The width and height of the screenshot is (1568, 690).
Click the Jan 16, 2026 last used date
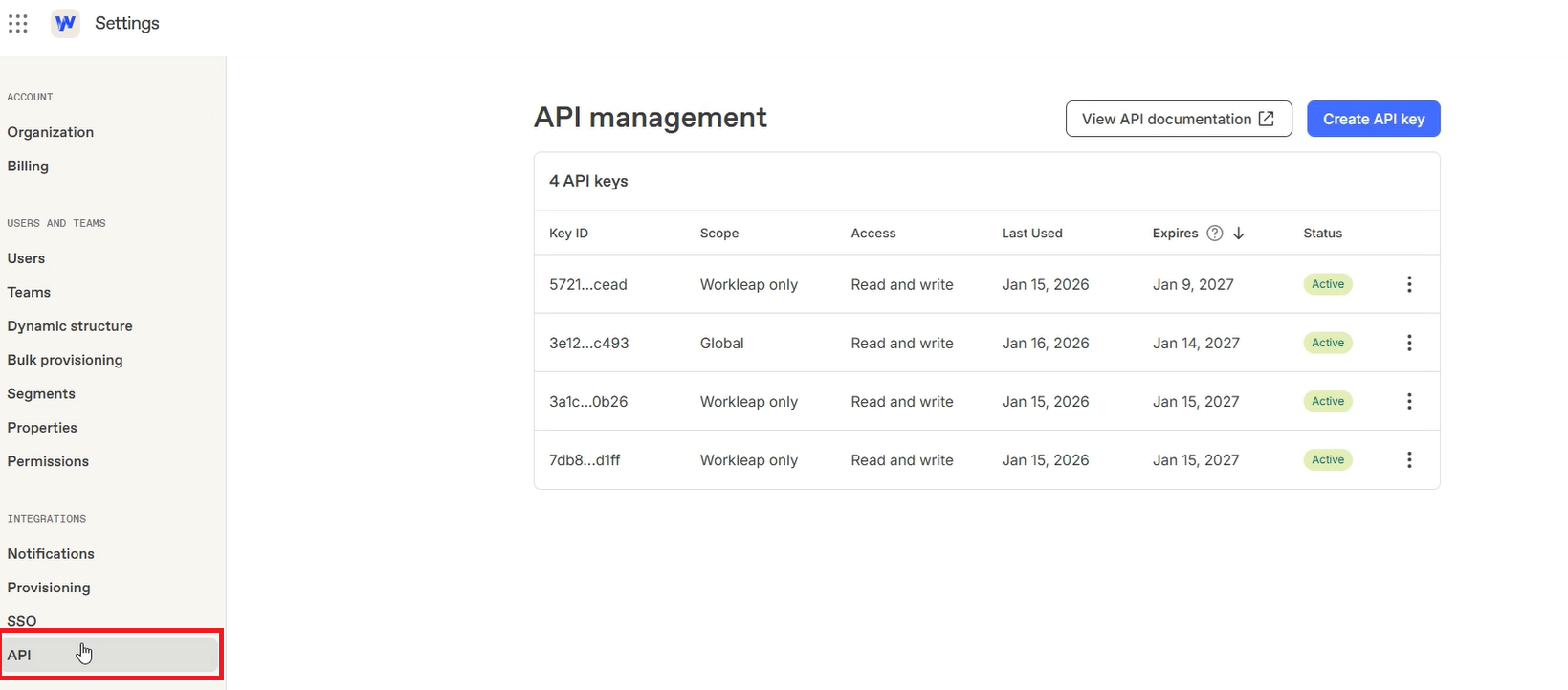(x=1046, y=343)
